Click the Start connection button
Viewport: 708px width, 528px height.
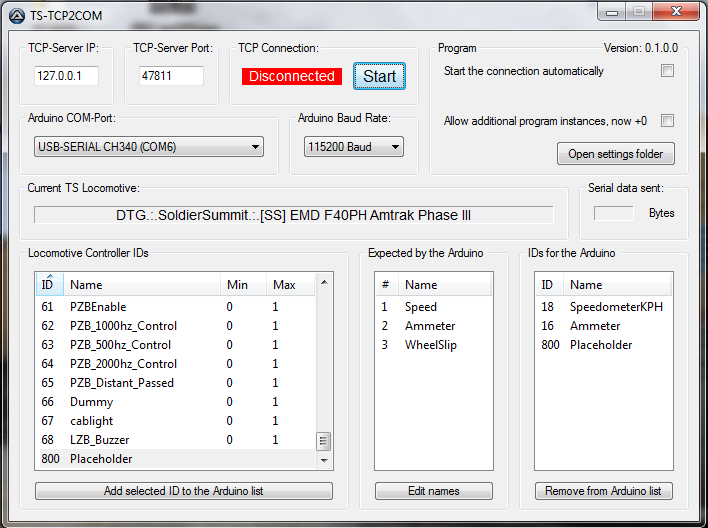[x=379, y=76]
